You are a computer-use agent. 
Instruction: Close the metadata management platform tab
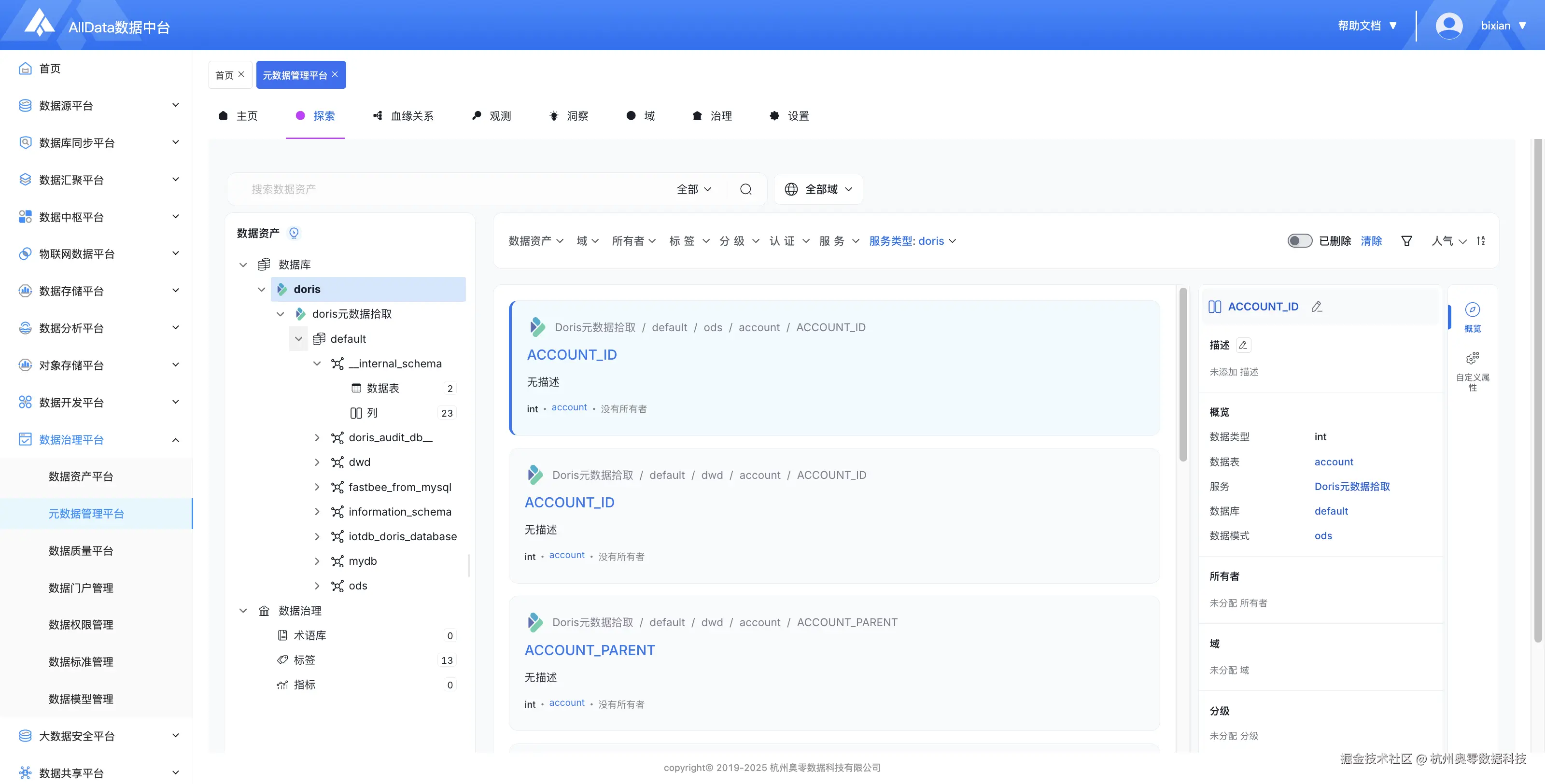(x=335, y=74)
